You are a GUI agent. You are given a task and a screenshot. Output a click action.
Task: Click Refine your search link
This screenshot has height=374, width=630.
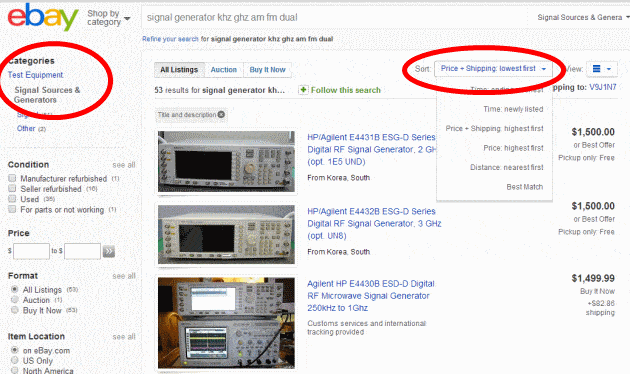(170, 39)
